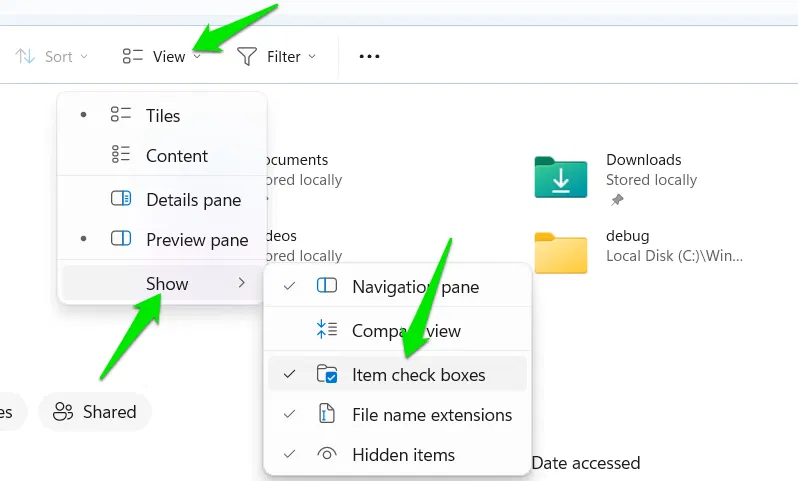Toggle Item check boxes option
798x481 pixels.
coord(418,375)
